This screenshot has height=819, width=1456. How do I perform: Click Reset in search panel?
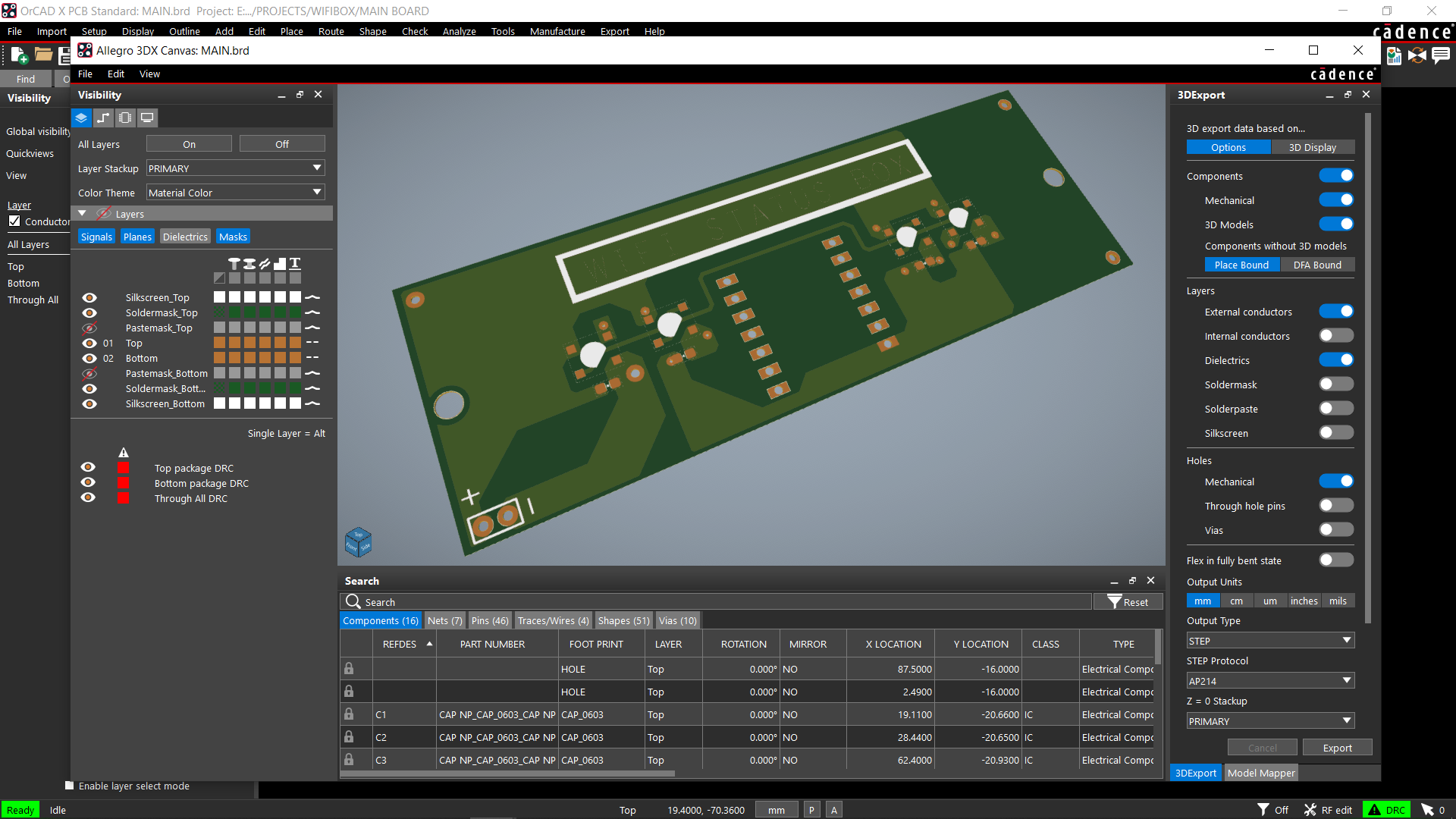(x=1128, y=601)
